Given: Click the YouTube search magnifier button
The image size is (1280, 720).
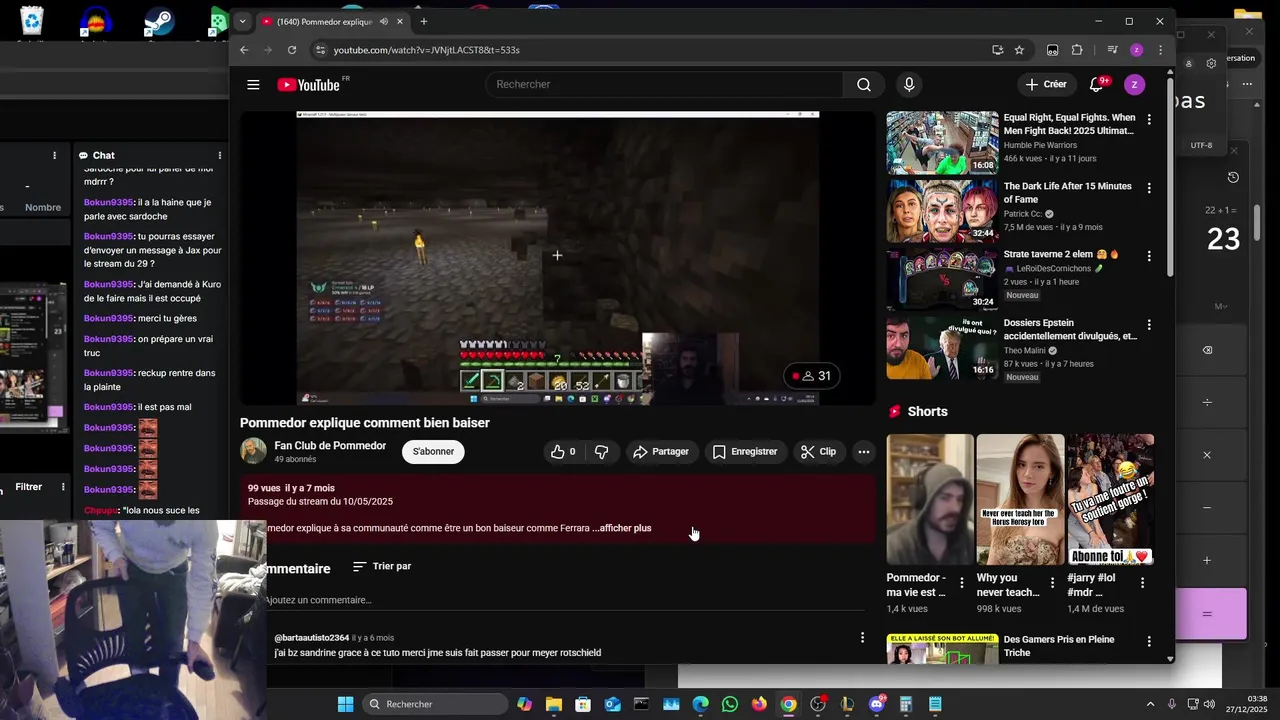Looking at the screenshot, I should [x=864, y=85].
